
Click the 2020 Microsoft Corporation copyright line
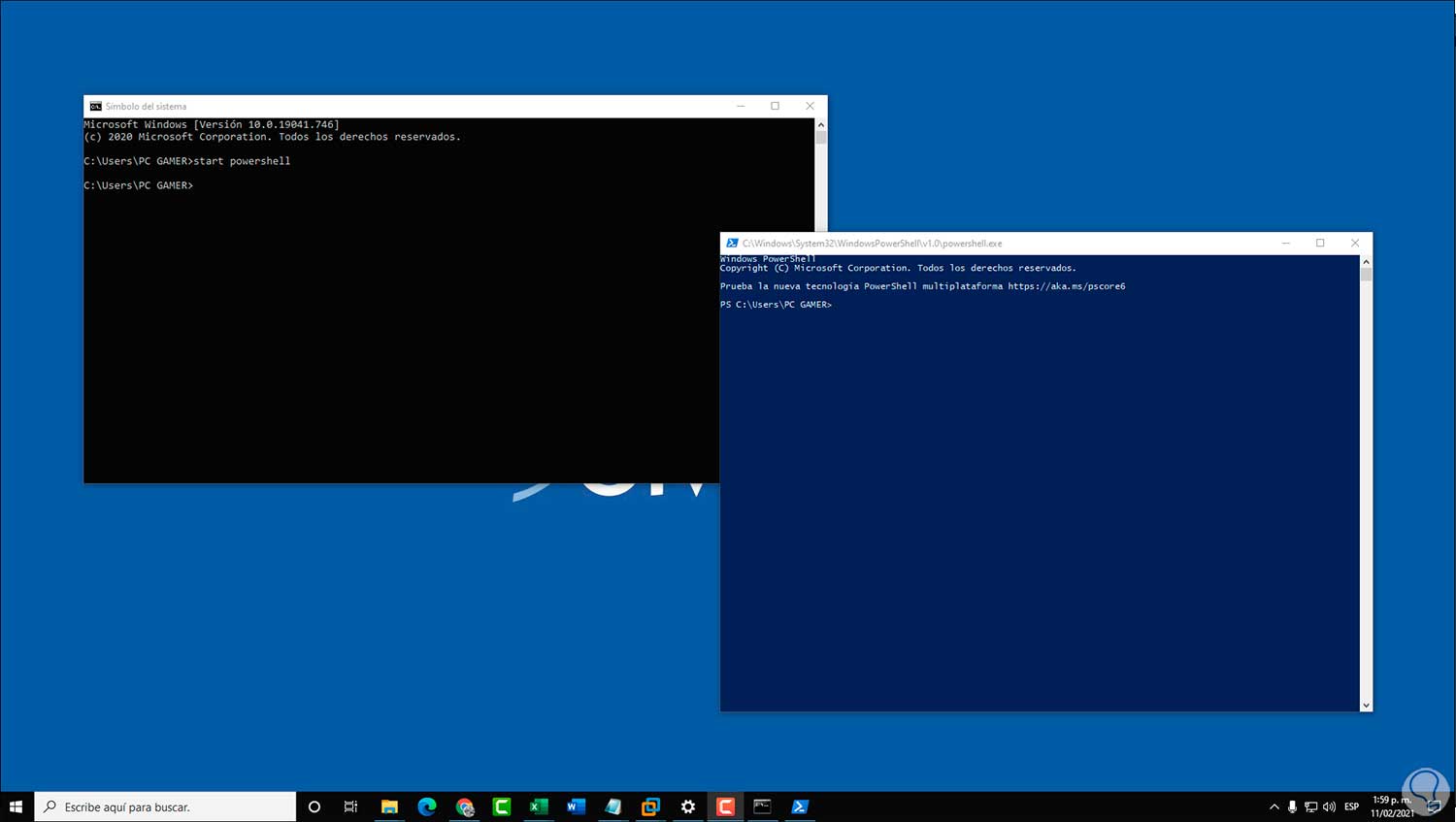pos(273,137)
